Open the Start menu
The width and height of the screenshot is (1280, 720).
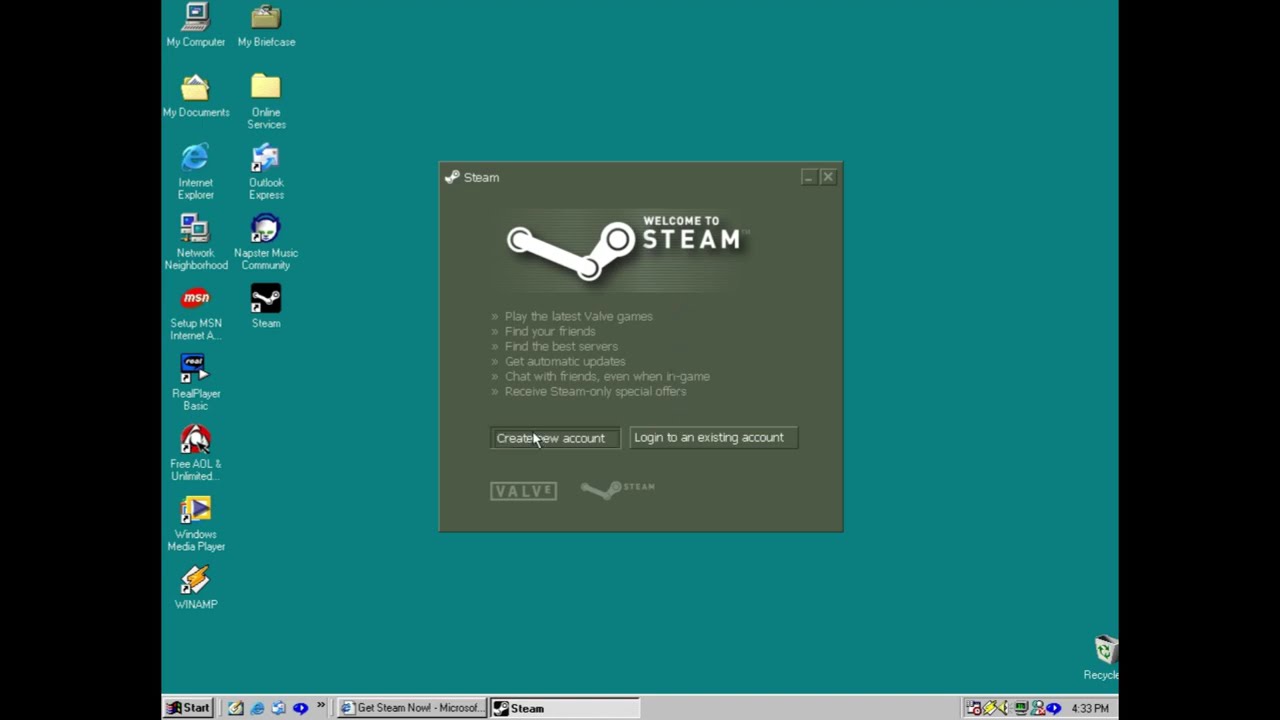click(x=188, y=708)
